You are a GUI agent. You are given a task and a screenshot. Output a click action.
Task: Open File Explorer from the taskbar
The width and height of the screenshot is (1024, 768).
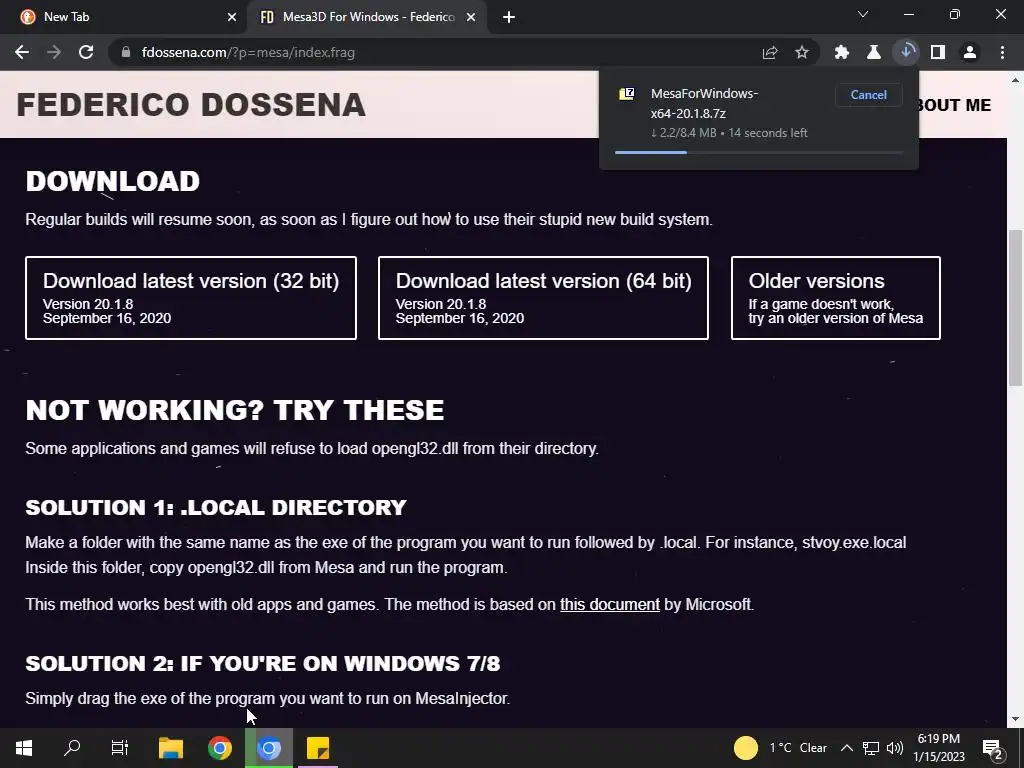click(x=170, y=748)
